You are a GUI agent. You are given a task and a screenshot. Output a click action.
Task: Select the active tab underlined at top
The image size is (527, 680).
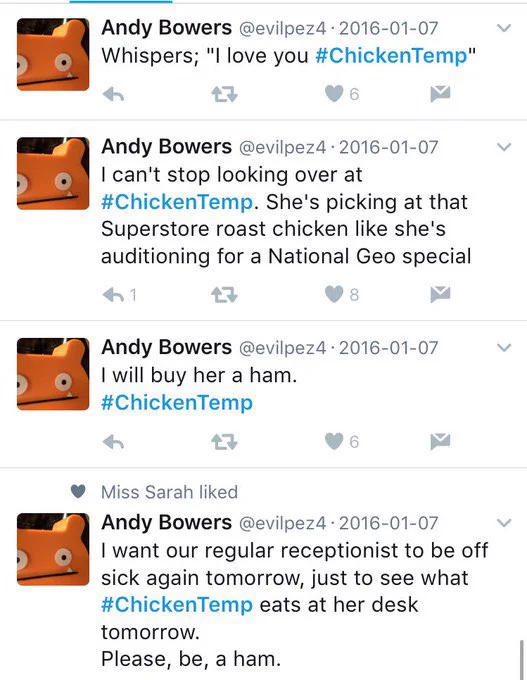click(x=121, y=1)
